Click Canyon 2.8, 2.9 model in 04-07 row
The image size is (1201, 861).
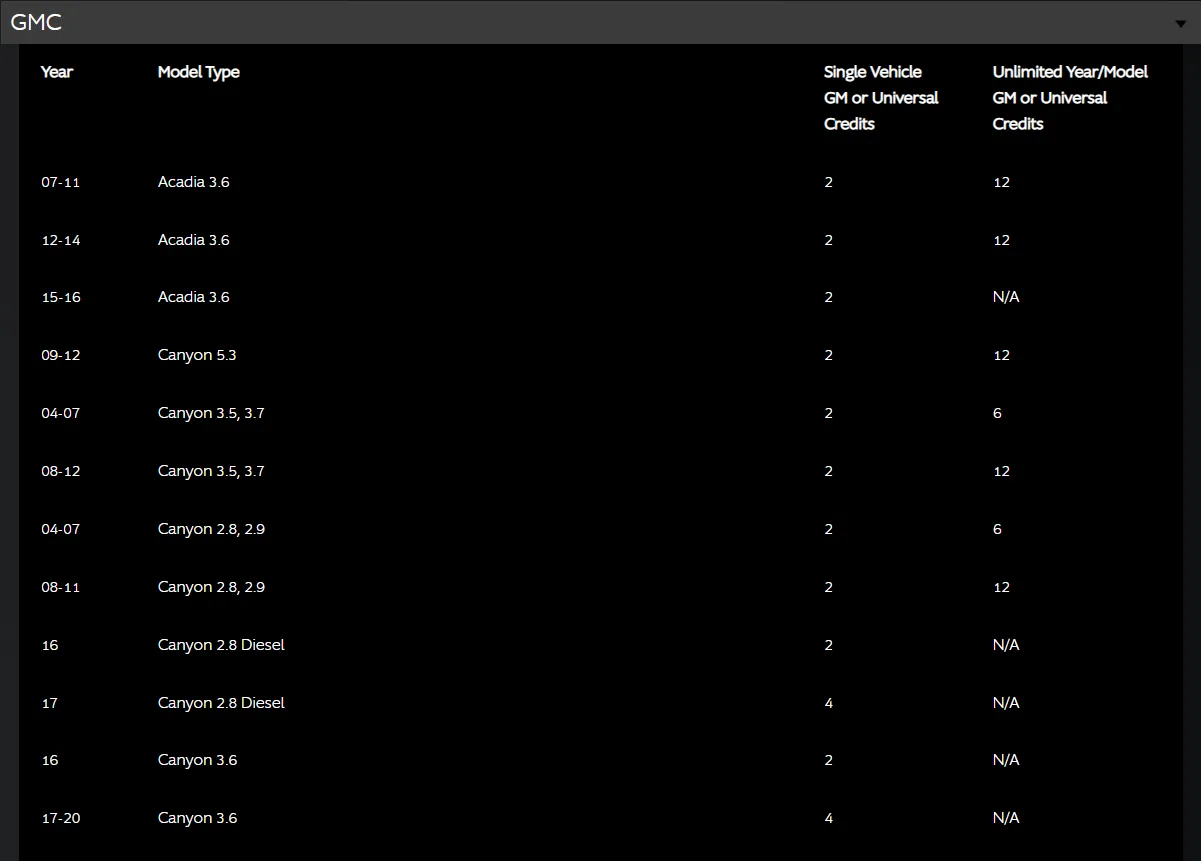point(211,529)
